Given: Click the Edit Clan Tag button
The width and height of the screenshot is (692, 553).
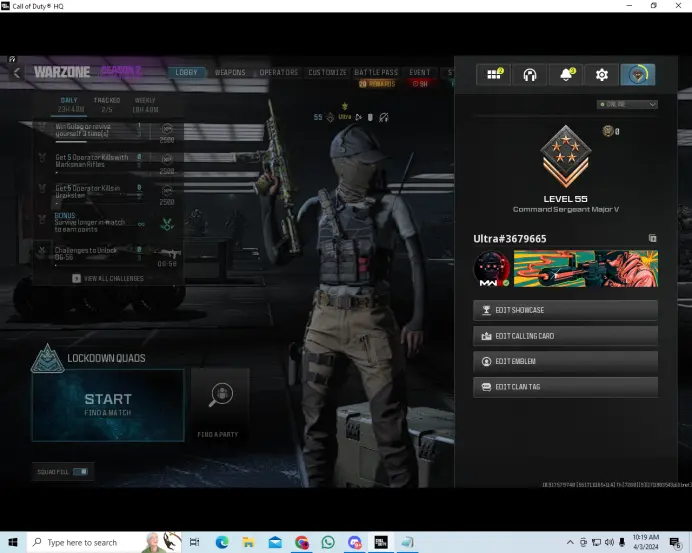Looking at the screenshot, I should (565, 387).
